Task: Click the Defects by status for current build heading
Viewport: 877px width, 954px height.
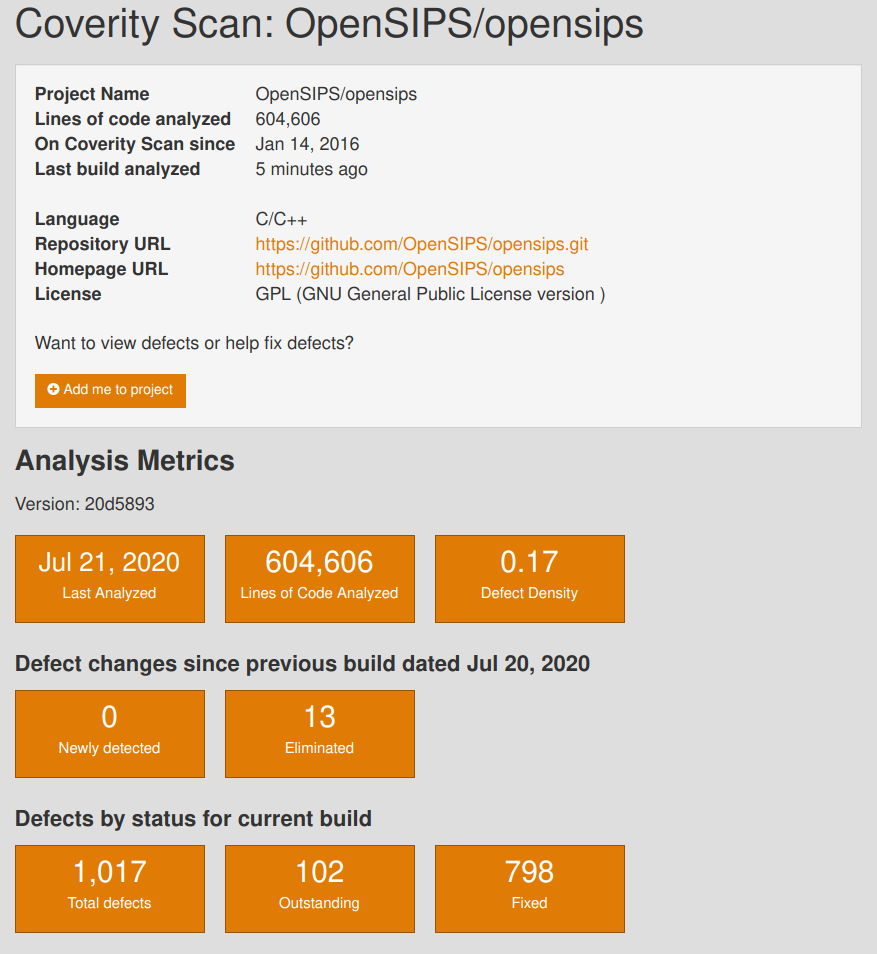Action: tap(194, 819)
